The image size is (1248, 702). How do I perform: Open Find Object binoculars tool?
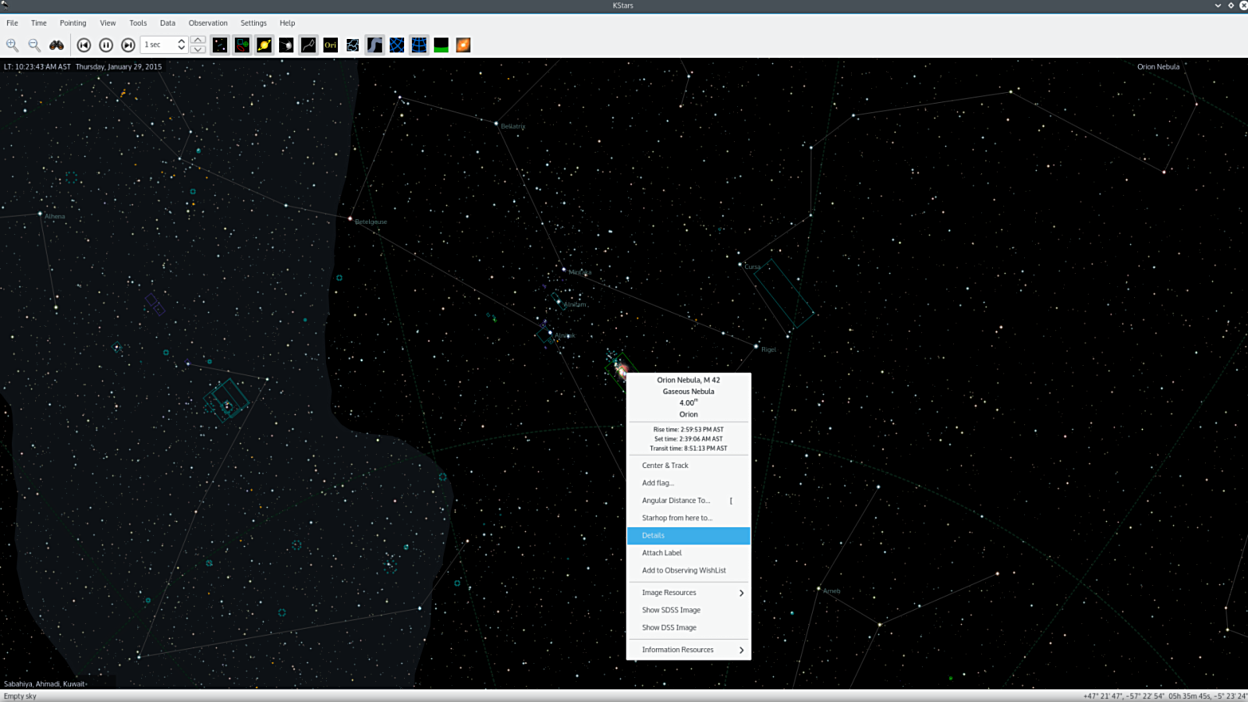pos(57,45)
